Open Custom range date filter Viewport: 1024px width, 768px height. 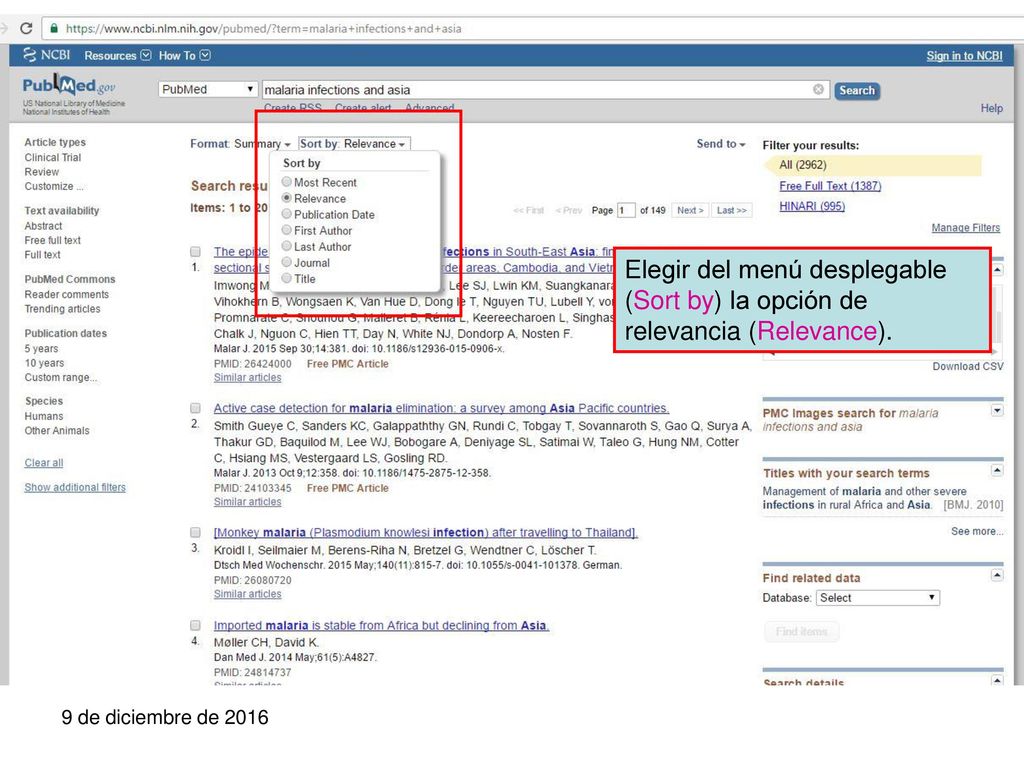61,377
